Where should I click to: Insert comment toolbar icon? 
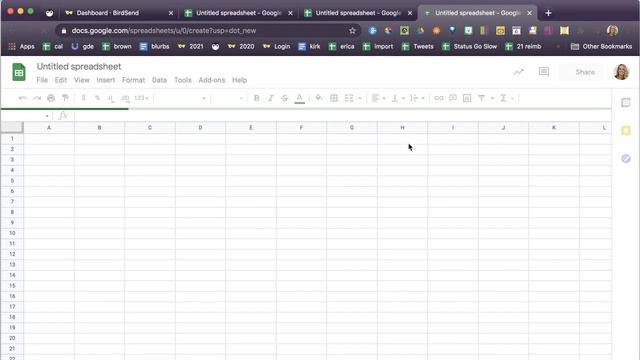(x=453, y=98)
